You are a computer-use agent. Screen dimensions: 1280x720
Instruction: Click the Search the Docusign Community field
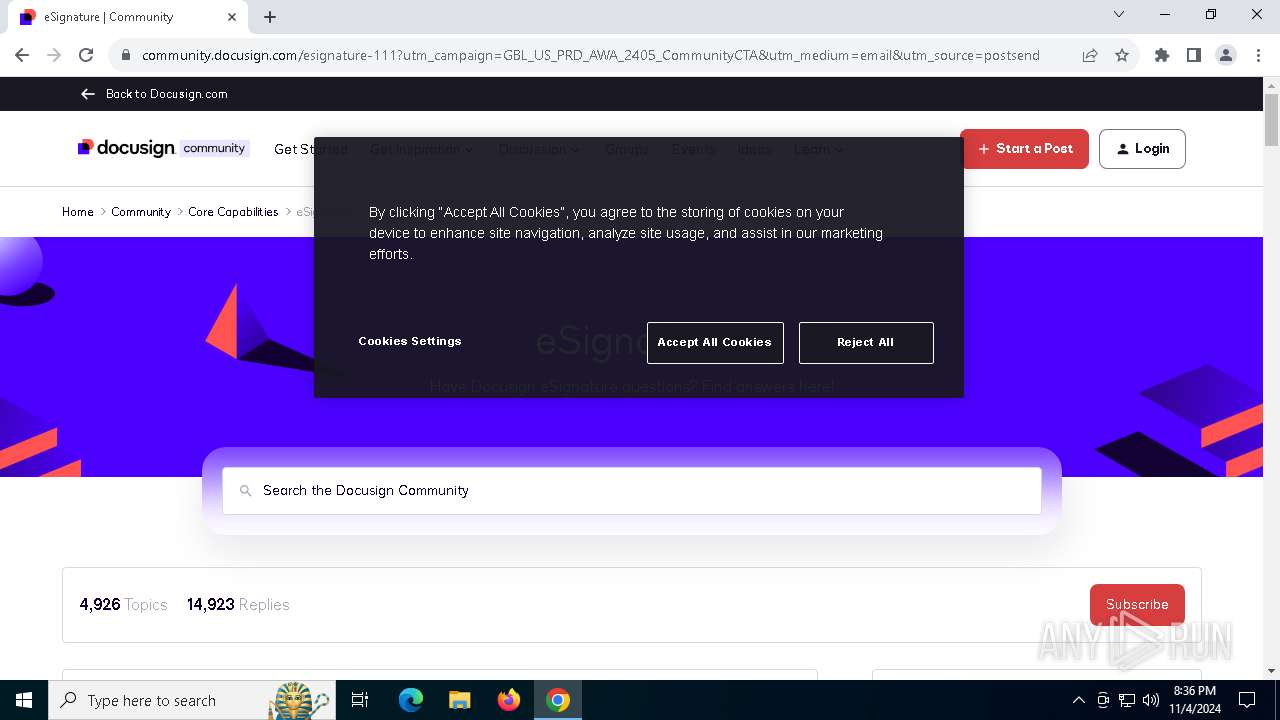point(632,491)
